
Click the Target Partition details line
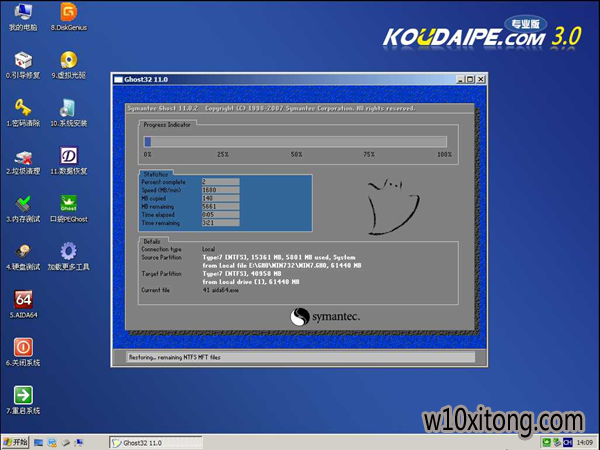coord(242,274)
